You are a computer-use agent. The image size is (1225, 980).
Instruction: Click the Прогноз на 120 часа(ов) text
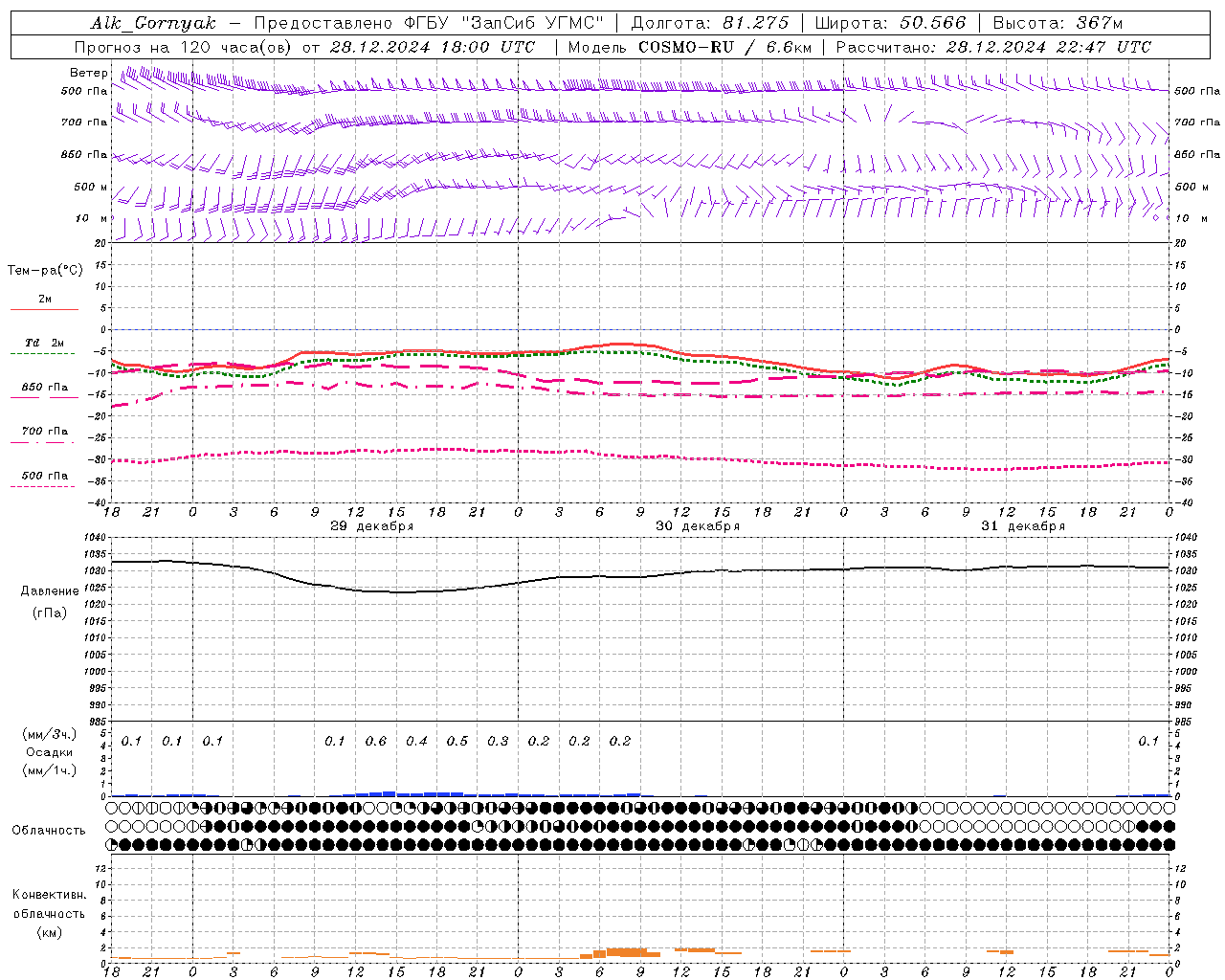(184, 47)
